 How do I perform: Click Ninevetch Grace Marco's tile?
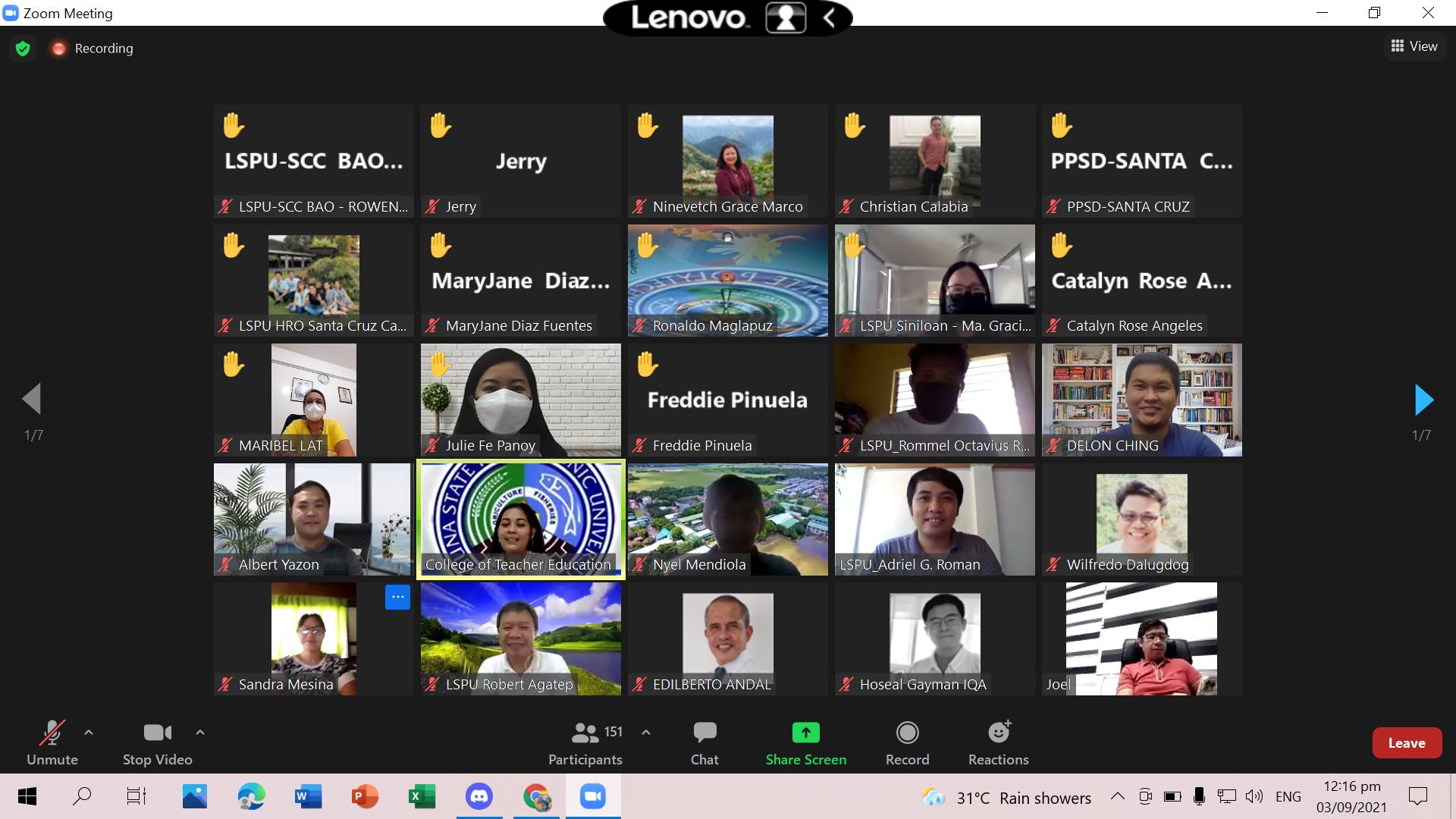(x=728, y=161)
